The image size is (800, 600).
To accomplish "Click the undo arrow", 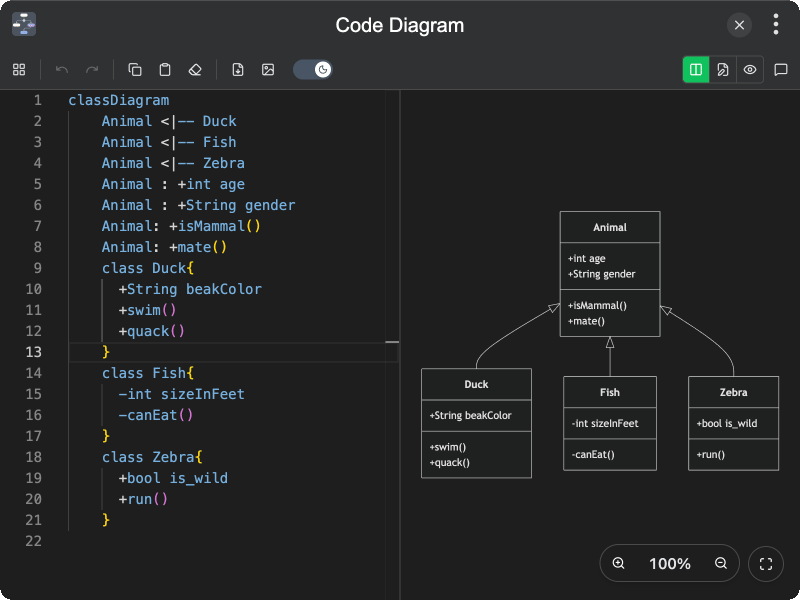I will point(62,69).
